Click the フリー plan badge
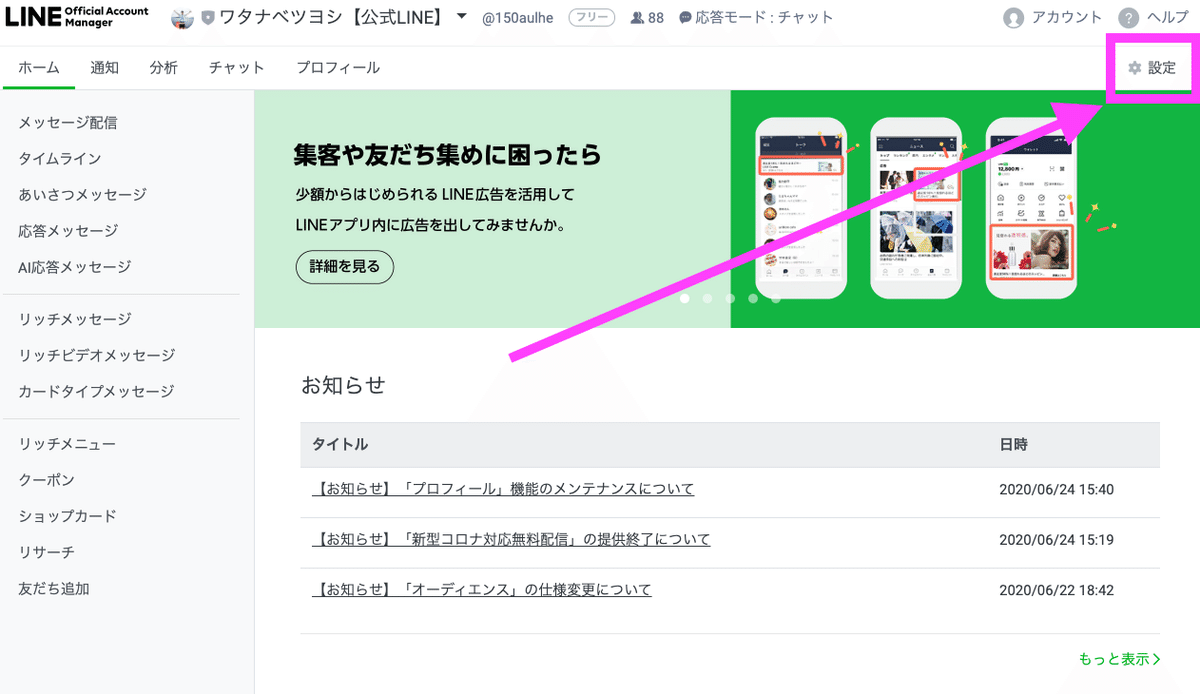The height and width of the screenshot is (694, 1200). click(592, 17)
